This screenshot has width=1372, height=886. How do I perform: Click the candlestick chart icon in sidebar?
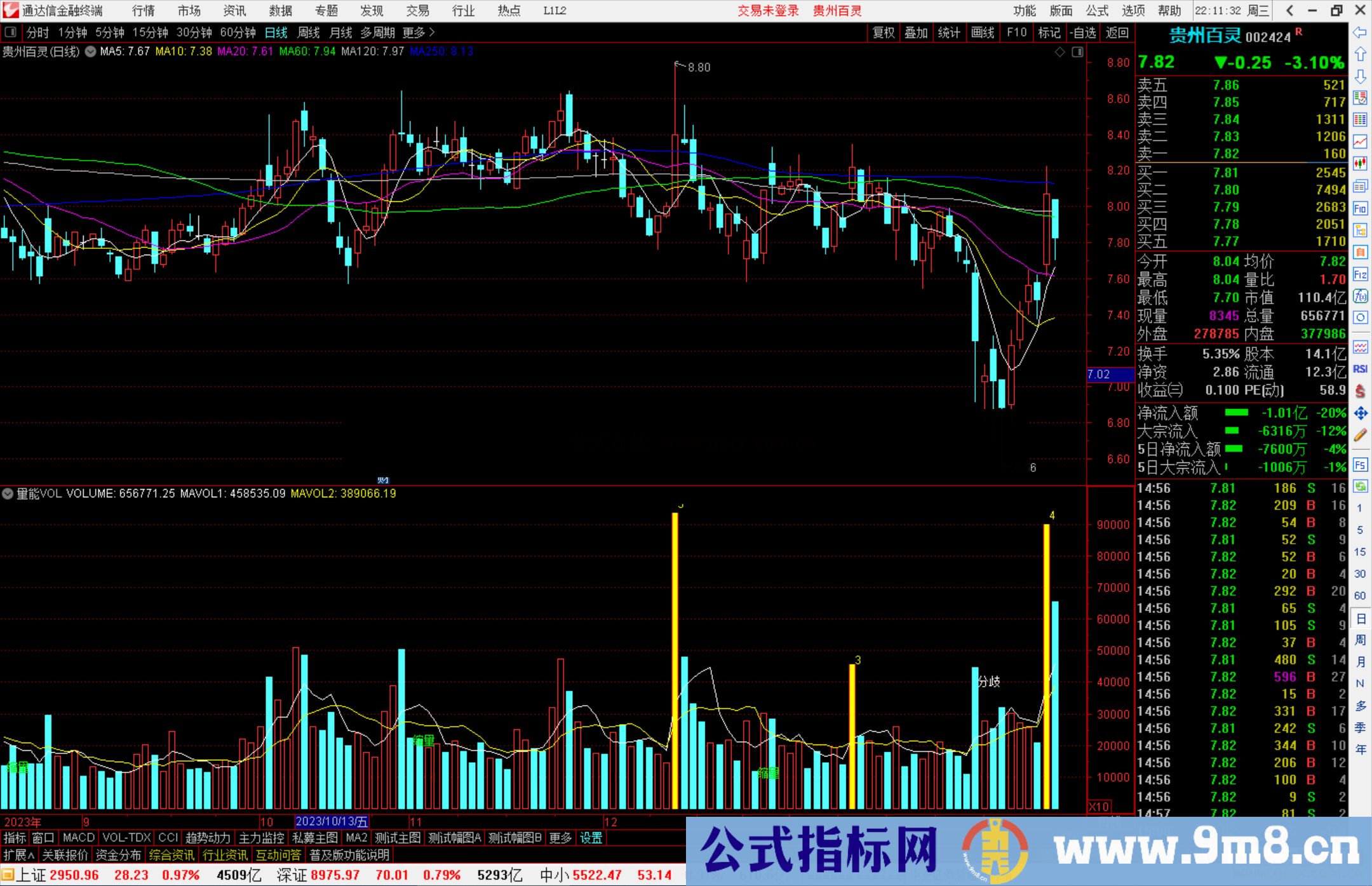tap(1360, 163)
